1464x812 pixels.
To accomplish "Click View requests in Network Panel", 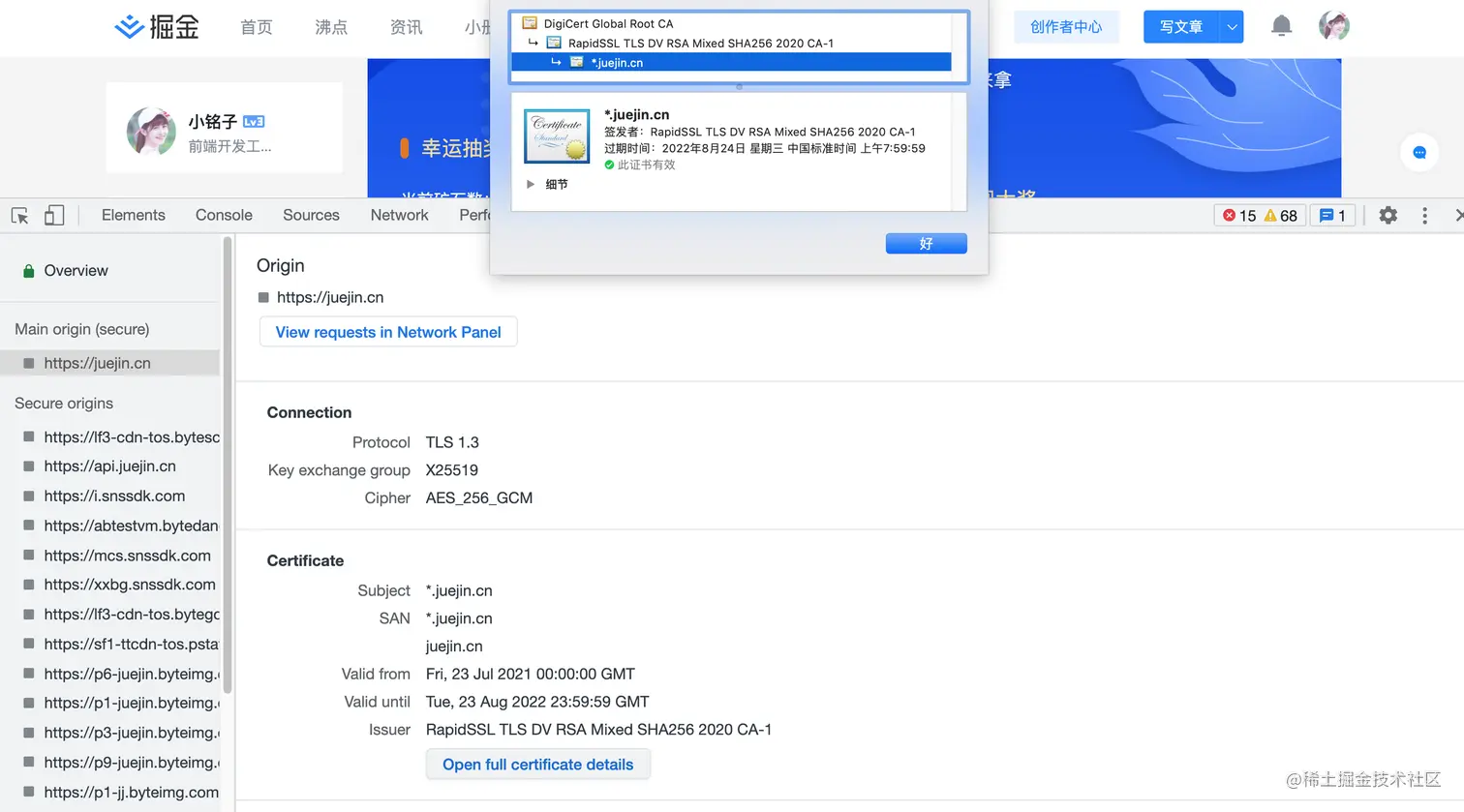I will (388, 332).
